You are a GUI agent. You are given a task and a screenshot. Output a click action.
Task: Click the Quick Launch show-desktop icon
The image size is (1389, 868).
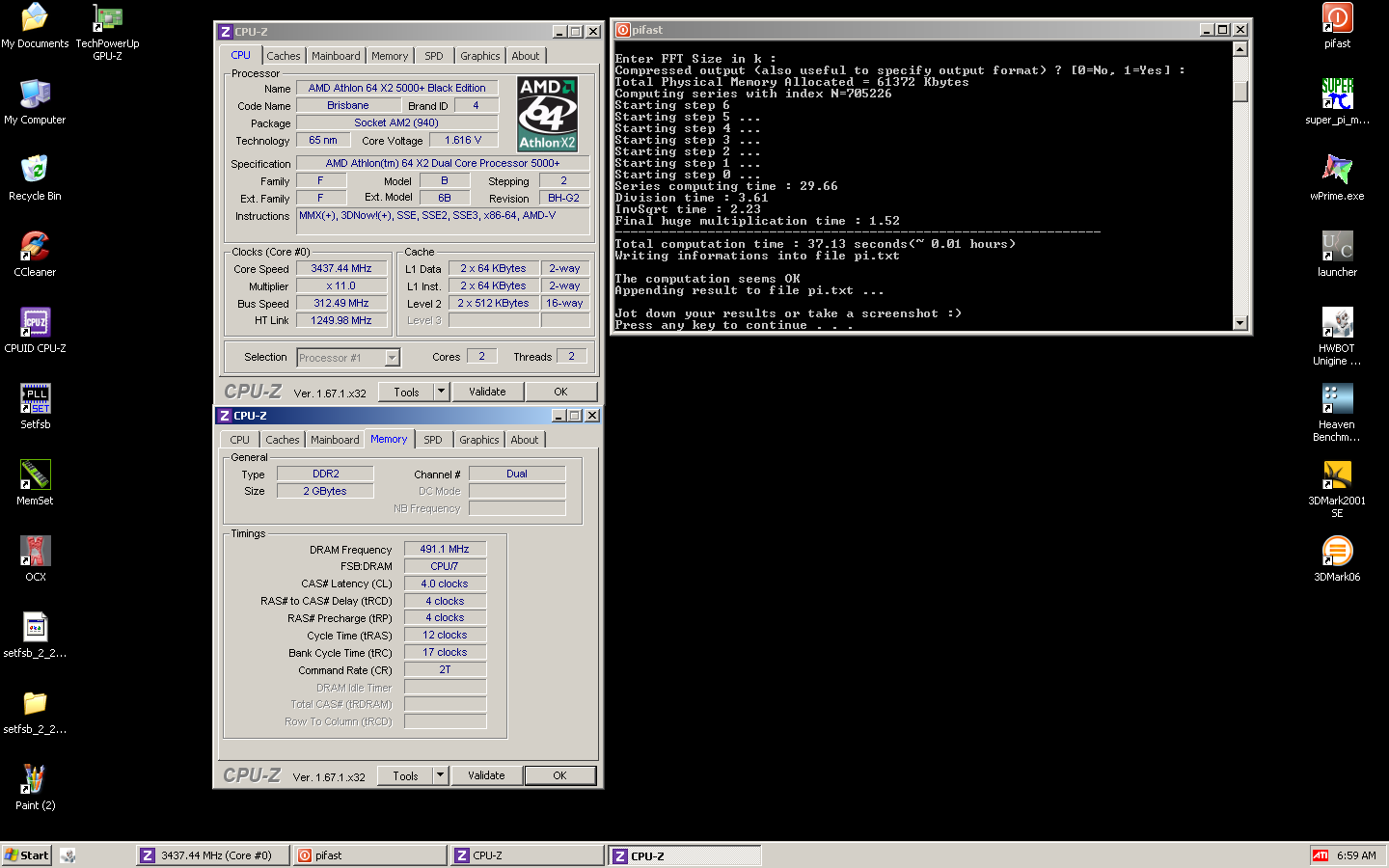pos(68,855)
